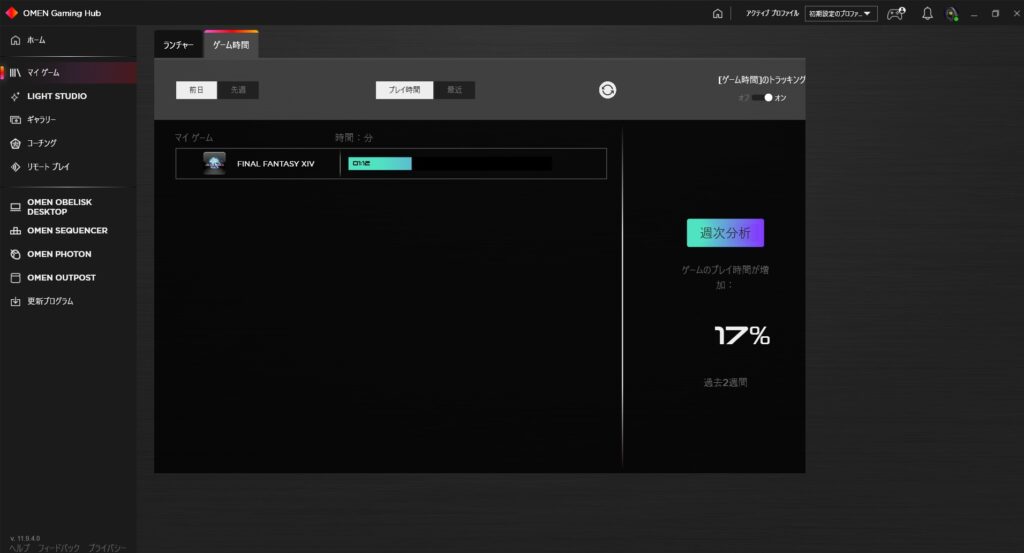Screen dimensions: 1024x553
Task: Select the 前日 period option
Action: point(196,90)
